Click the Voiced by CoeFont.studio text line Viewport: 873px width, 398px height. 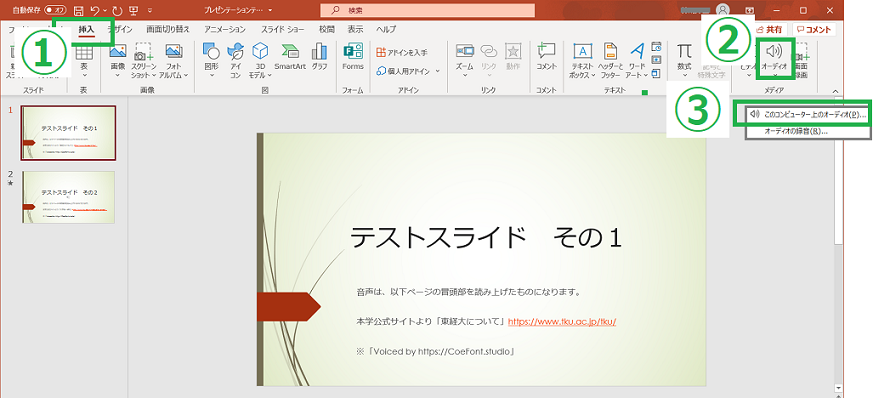[x=435, y=352]
